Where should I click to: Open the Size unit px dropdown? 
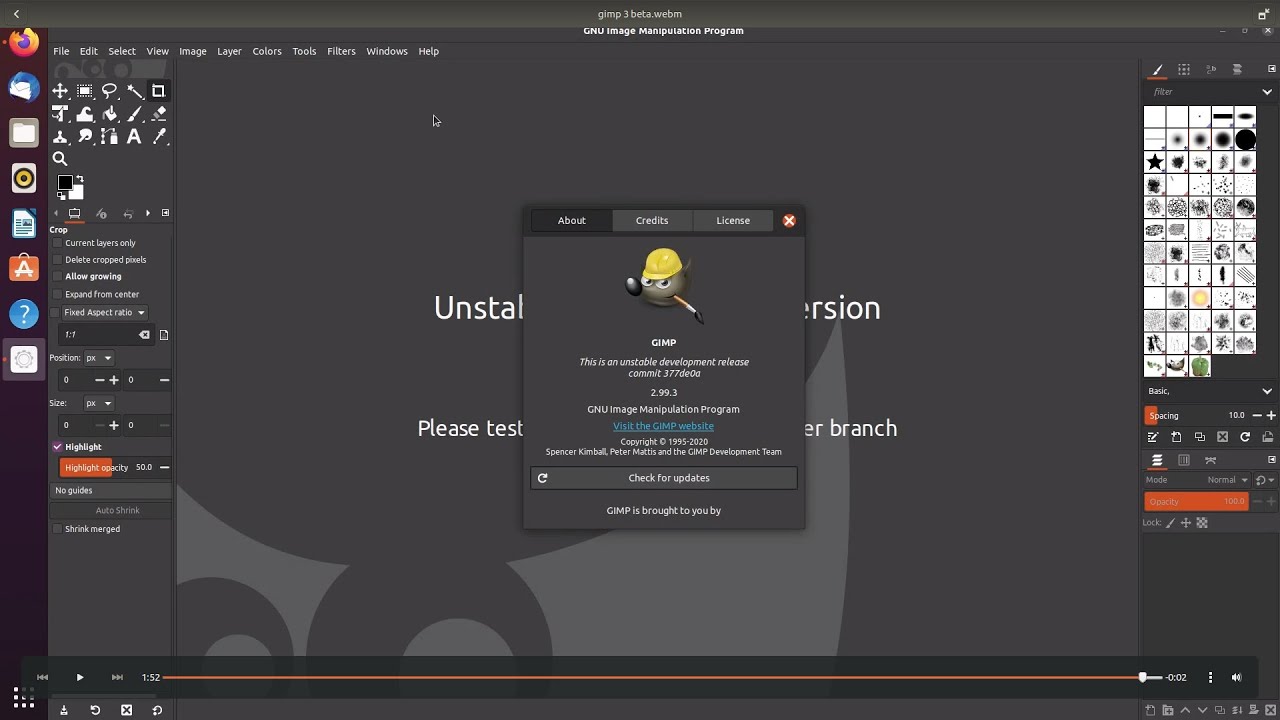(x=98, y=403)
